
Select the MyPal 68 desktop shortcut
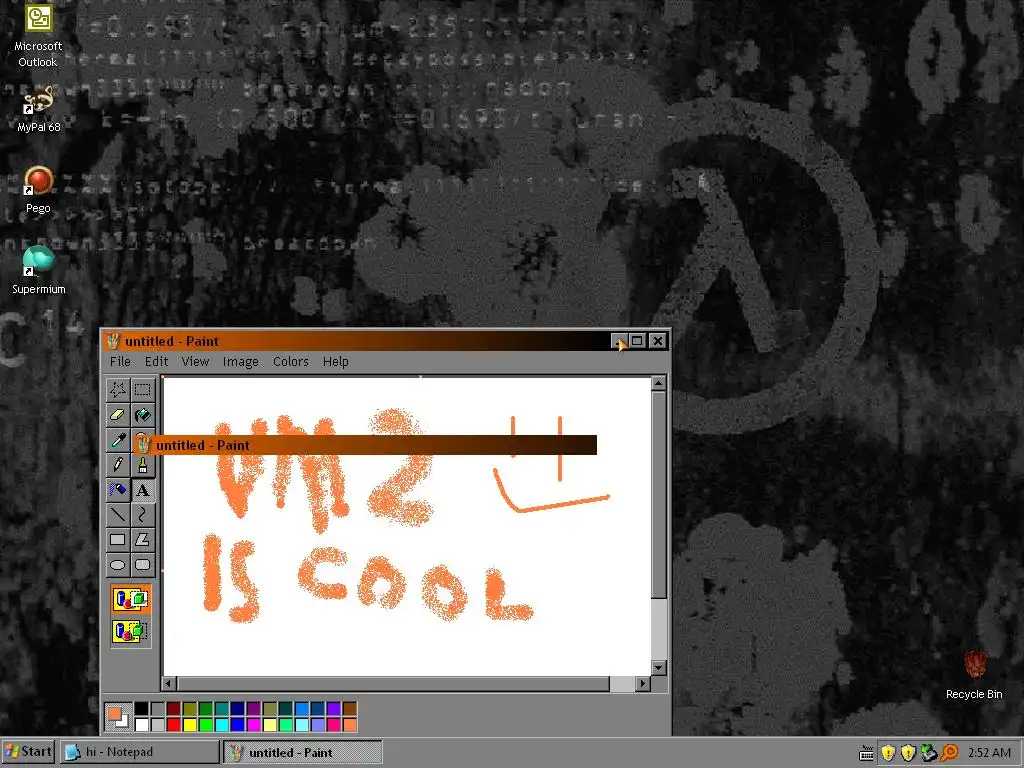39,109
